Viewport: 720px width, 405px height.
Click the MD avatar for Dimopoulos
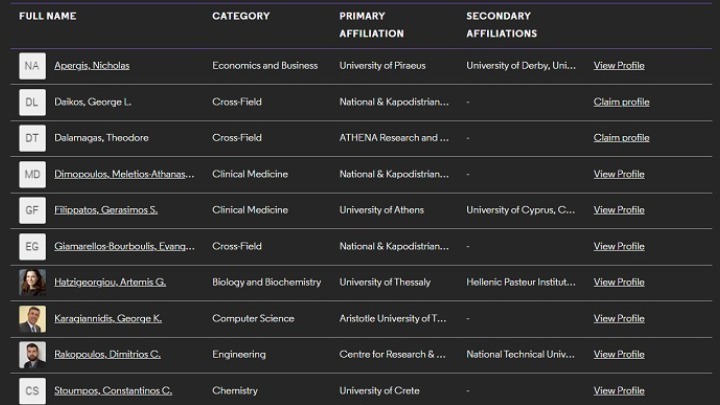(x=32, y=174)
